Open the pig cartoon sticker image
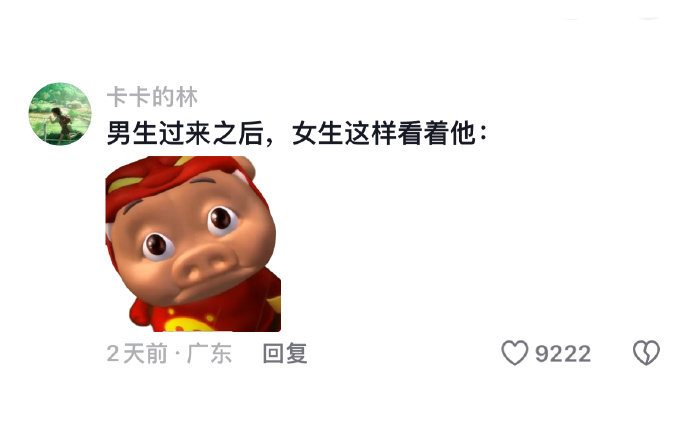Screen dimensions: 690x437 click(193, 244)
